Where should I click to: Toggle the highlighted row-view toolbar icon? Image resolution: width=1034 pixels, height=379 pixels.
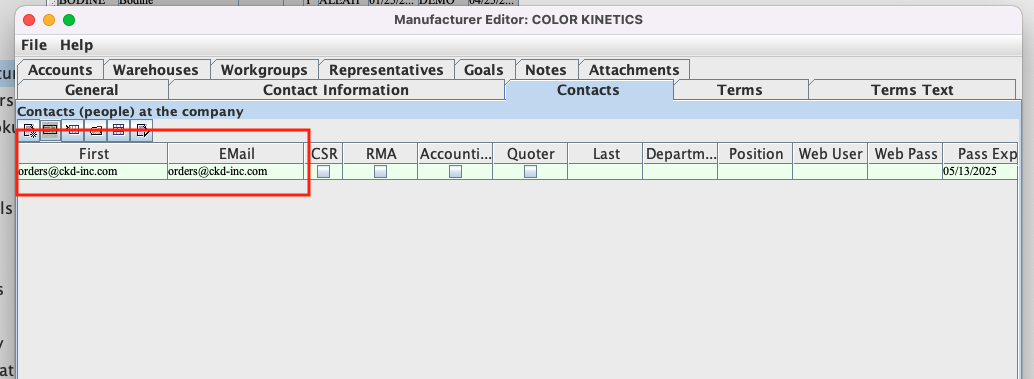tap(50, 131)
